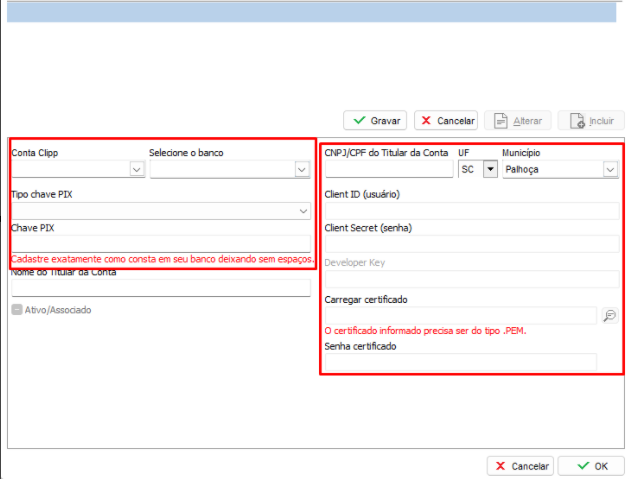Expand the Município dropdown showing Palhoça
This screenshot has width=629, height=479.
[x=609, y=170]
